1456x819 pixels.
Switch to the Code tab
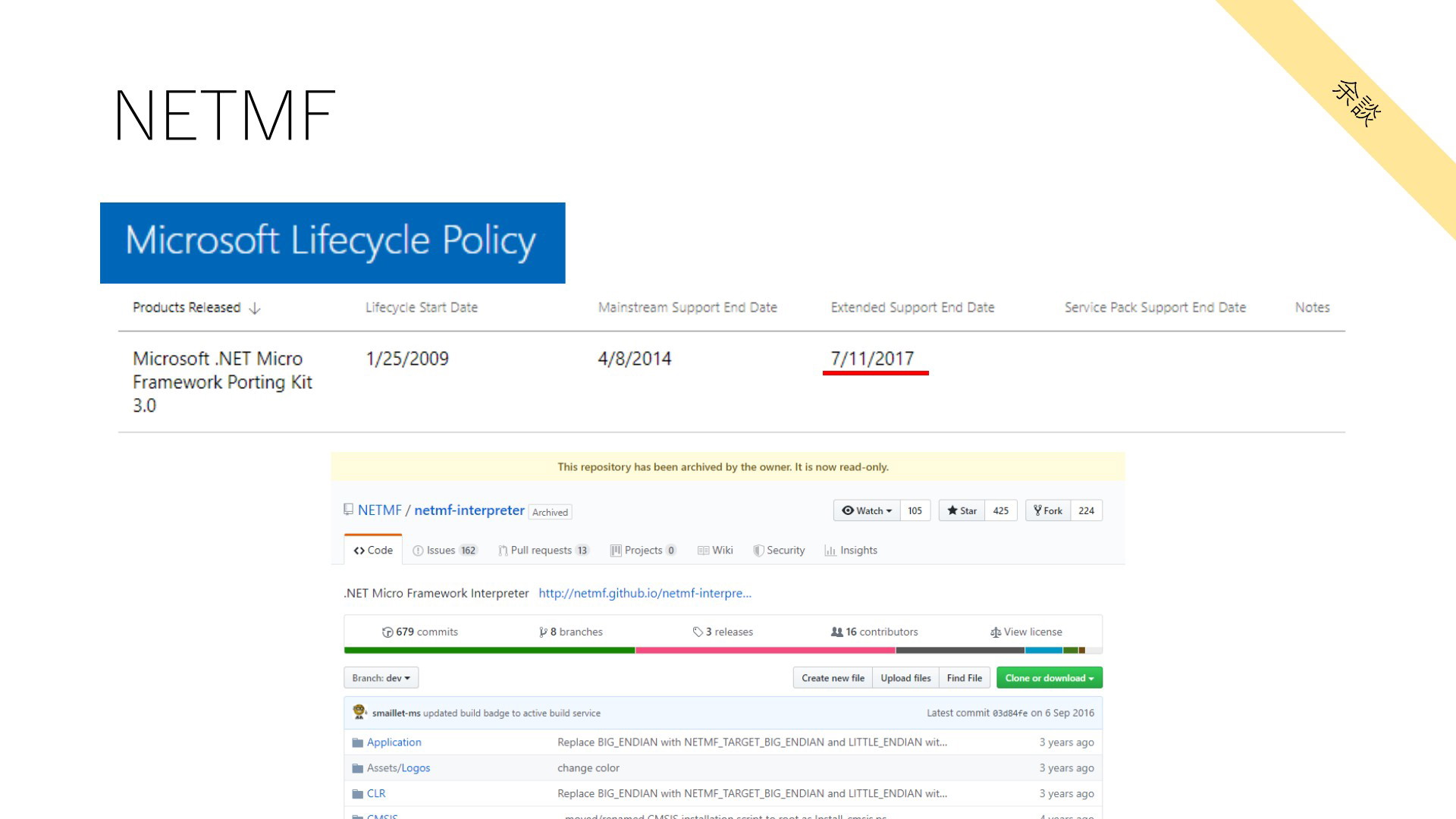[373, 551]
